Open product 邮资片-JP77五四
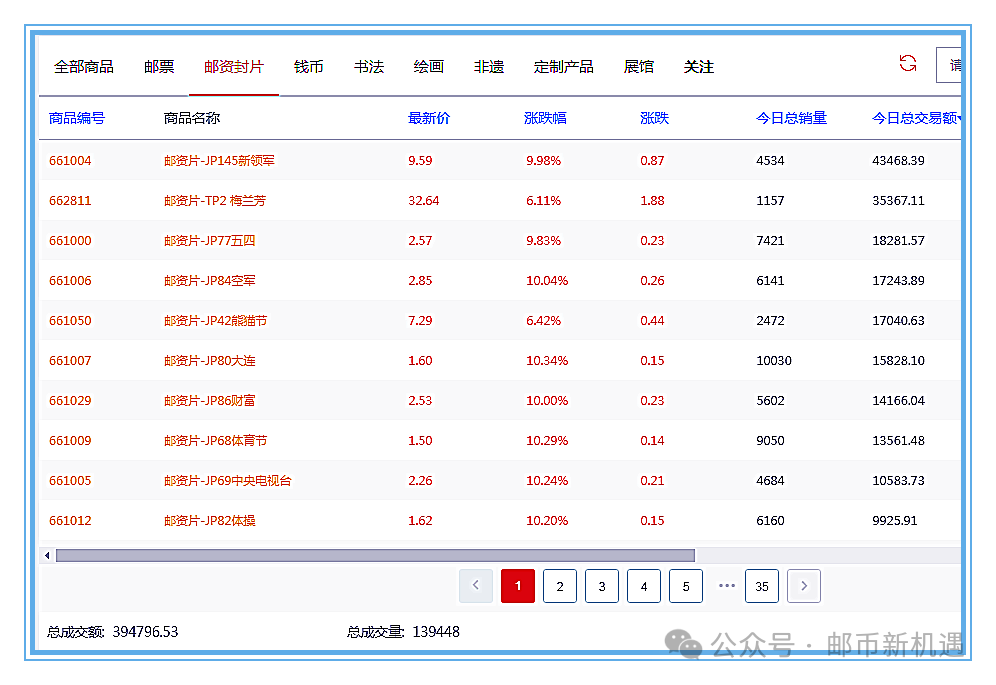Screen dimensions: 996x685 pyautogui.click(x=210, y=241)
